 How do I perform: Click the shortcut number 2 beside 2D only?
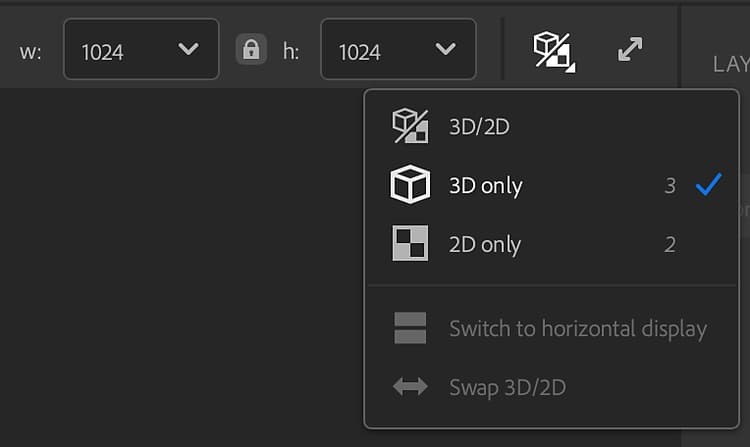670,245
